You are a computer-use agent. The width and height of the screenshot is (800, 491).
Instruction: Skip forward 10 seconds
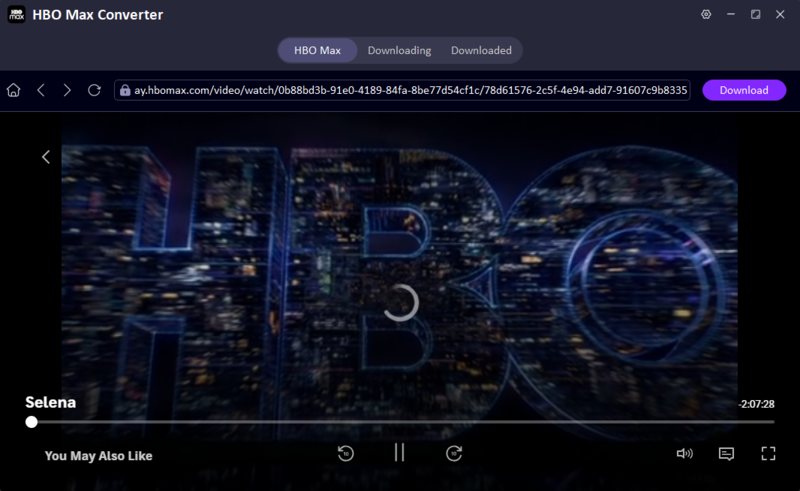(x=454, y=453)
